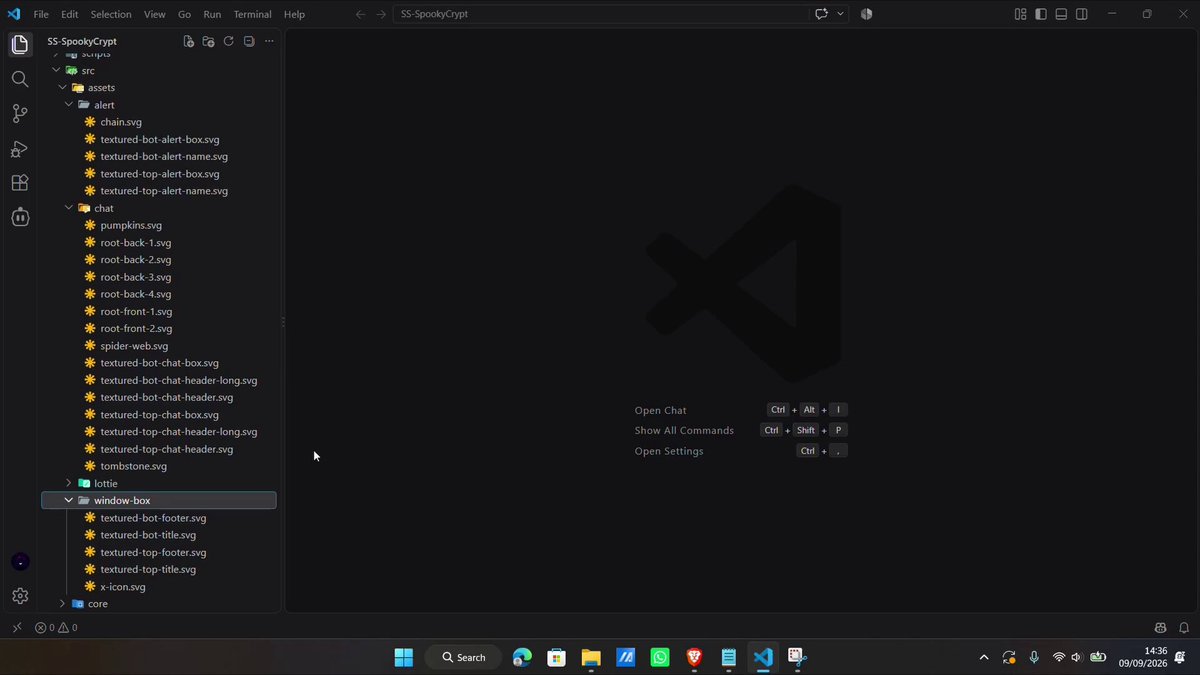Toggle the Secondary Side Bar visibility
Screen dimensions: 1200x675
pyautogui.click(x=1082, y=14)
